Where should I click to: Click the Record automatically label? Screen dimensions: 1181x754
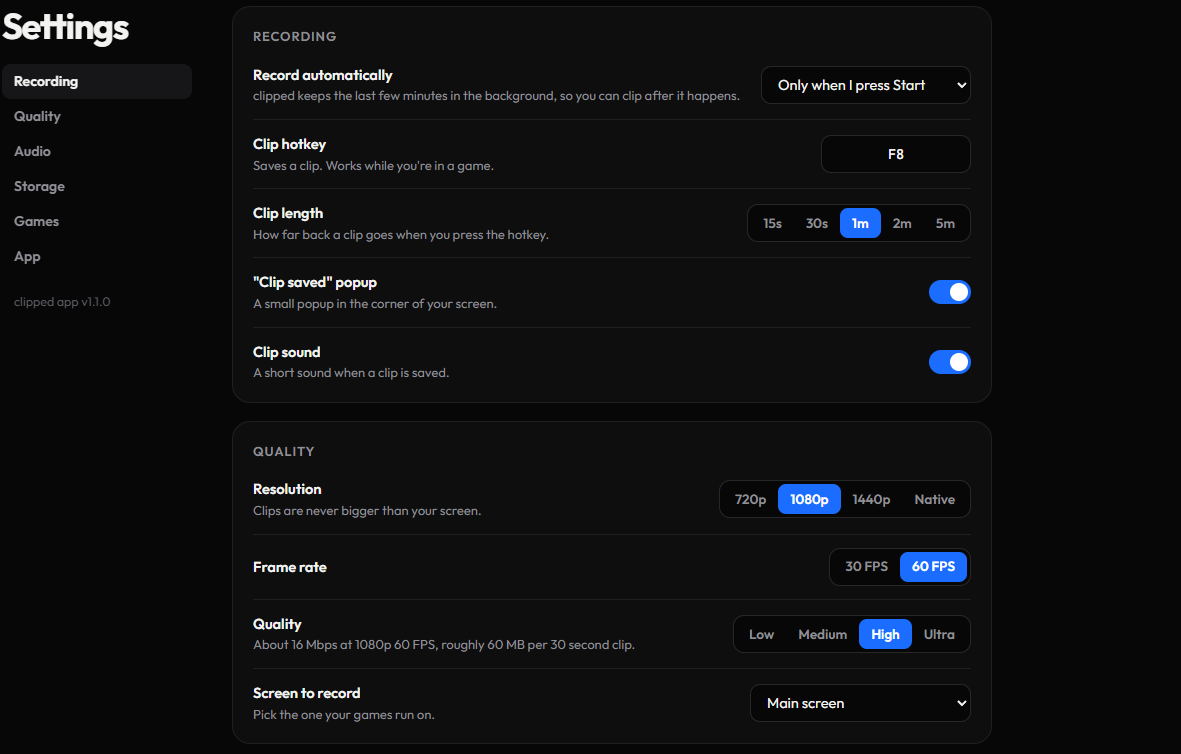322,75
